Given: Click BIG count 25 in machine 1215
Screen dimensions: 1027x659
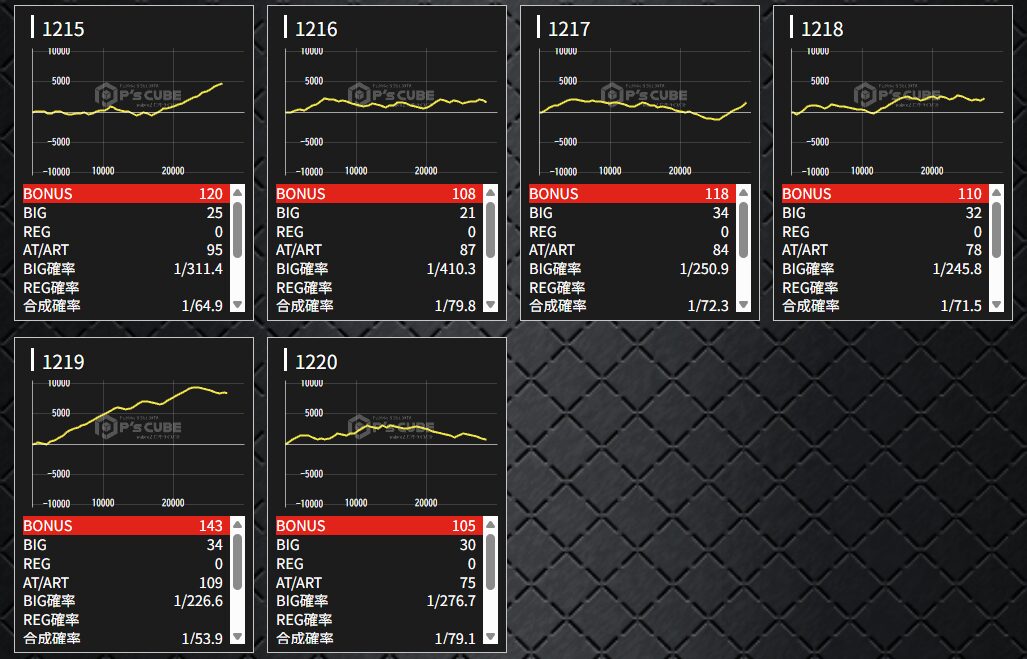Looking at the screenshot, I should (215, 213).
